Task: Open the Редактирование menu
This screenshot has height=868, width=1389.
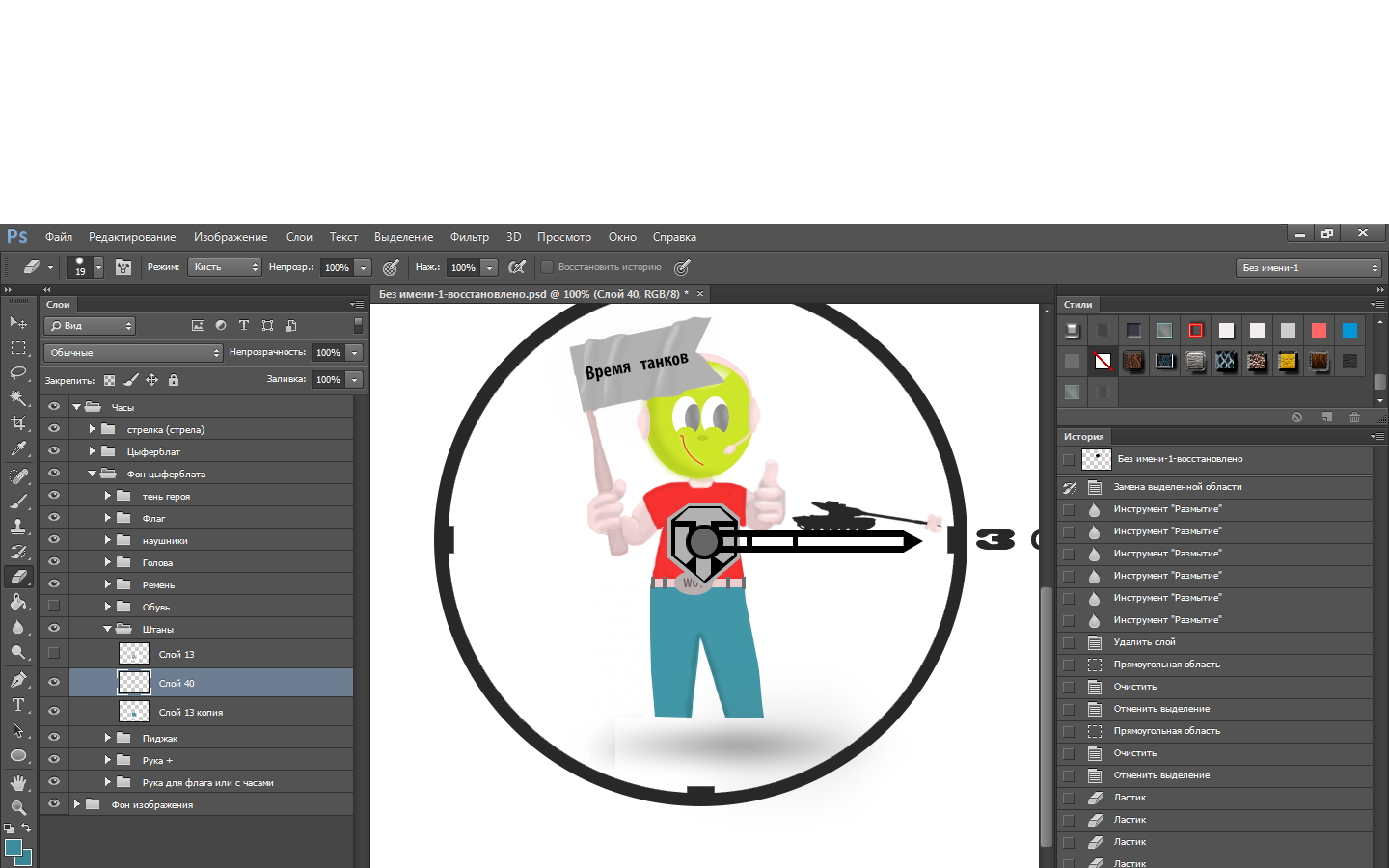Action: pos(132,237)
